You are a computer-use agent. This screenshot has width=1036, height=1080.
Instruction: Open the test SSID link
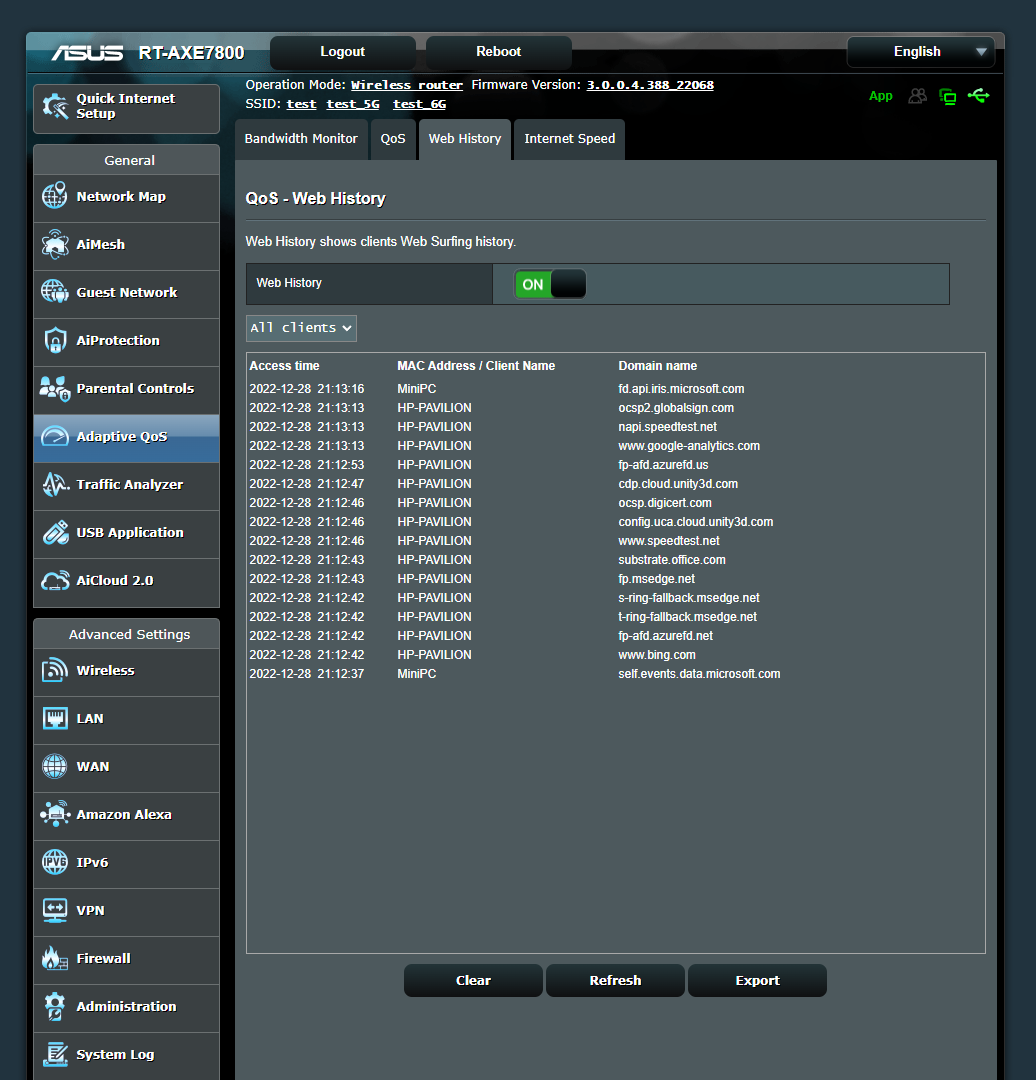[x=301, y=104]
